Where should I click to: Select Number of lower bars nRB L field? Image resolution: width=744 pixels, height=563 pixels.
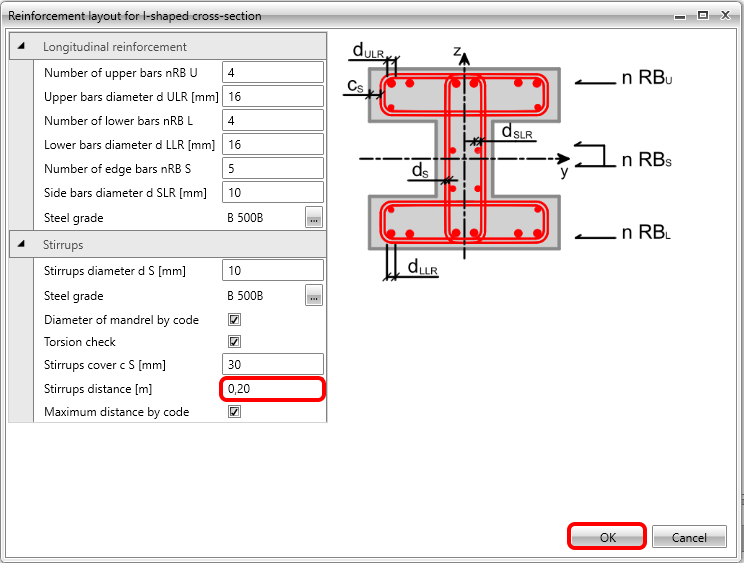tap(273, 120)
